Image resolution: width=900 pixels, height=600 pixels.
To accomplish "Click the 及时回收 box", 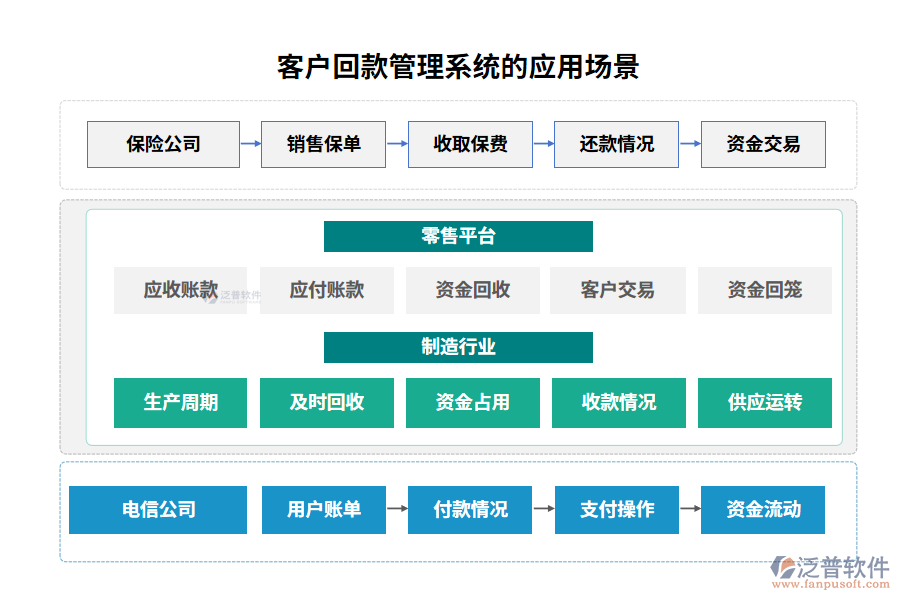I will pyautogui.click(x=326, y=402).
